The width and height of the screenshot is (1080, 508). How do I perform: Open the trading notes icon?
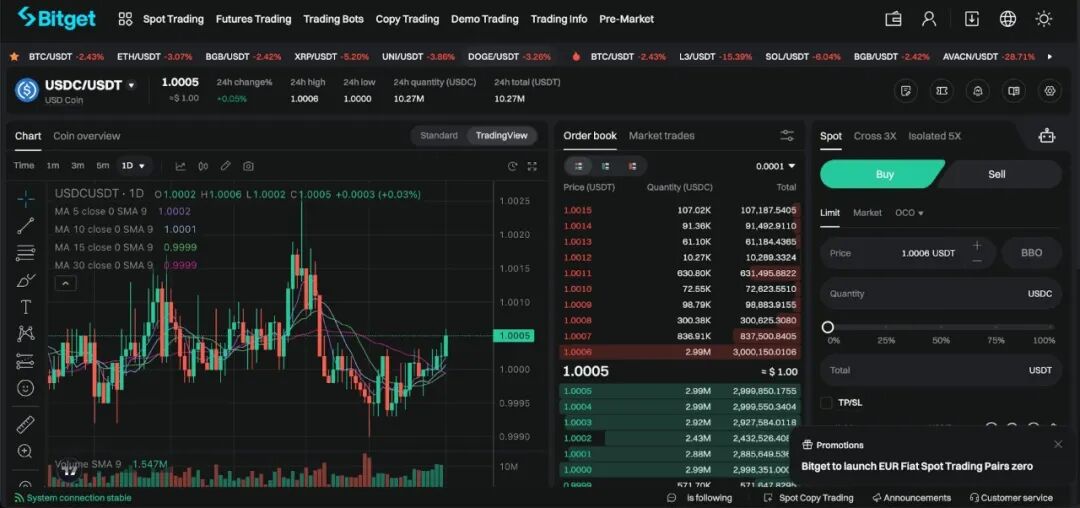point(906,90)
